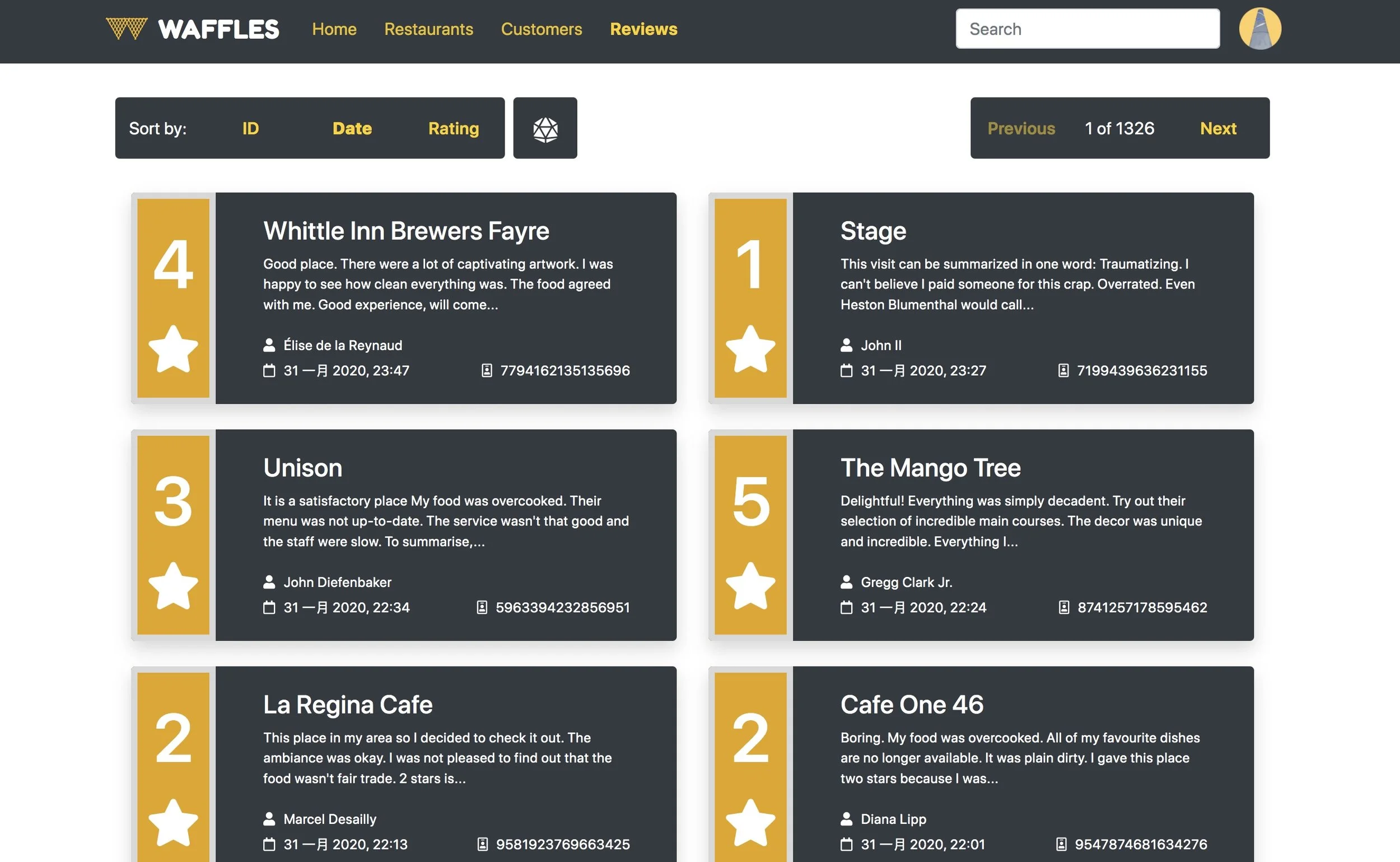The width and height of the screenshot is (1400, 862).
Task: Sort reviews by ID
Action: 250,129
